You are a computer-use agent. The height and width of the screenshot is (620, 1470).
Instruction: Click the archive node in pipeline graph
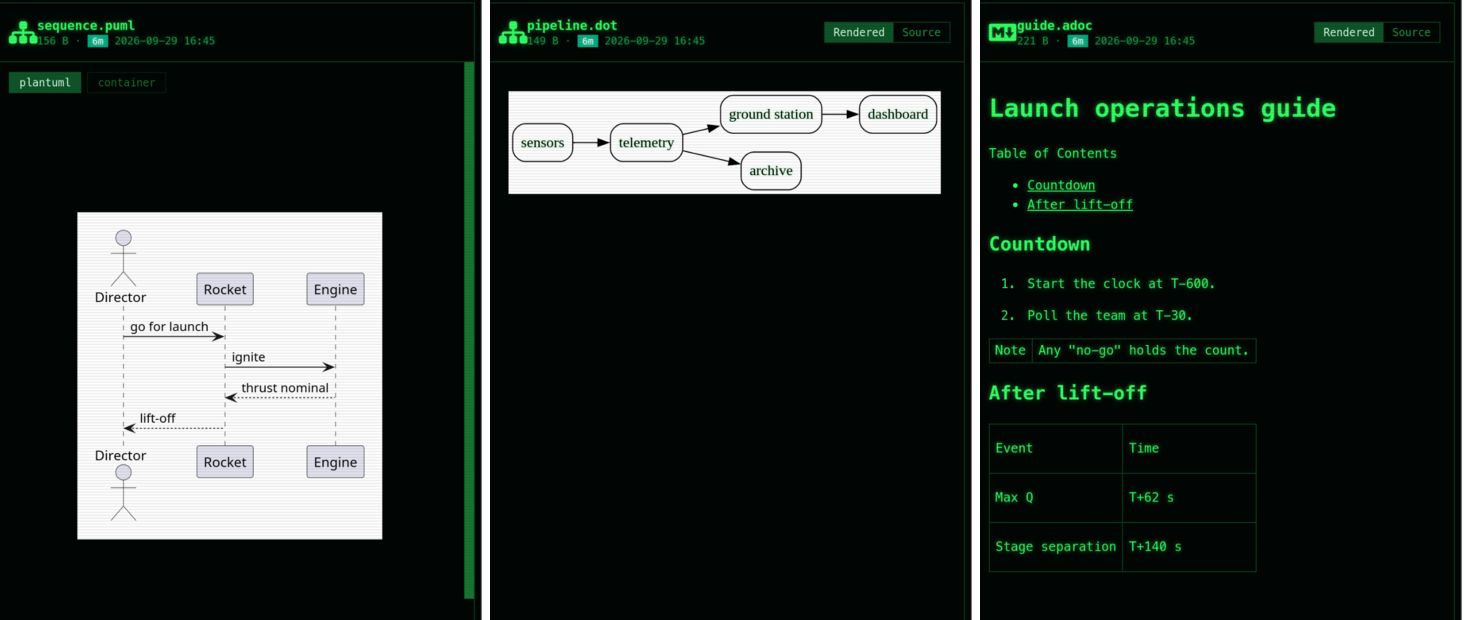click(x=771, y=171)
